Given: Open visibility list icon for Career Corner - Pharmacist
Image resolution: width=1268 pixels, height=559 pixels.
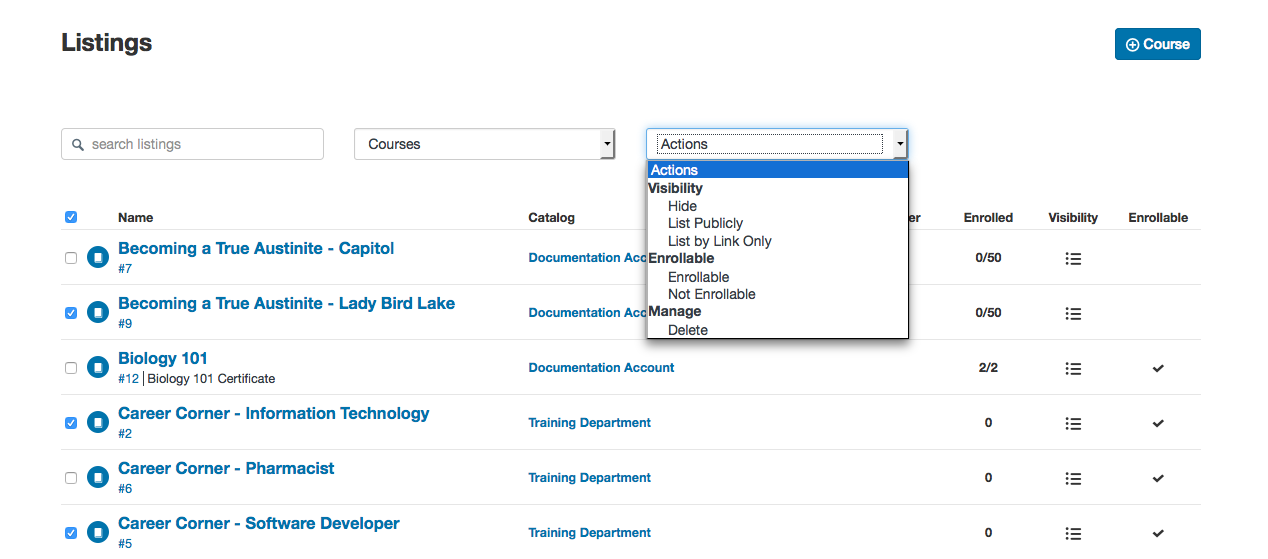Looking at the screenshot, I should click(1073, 478).
